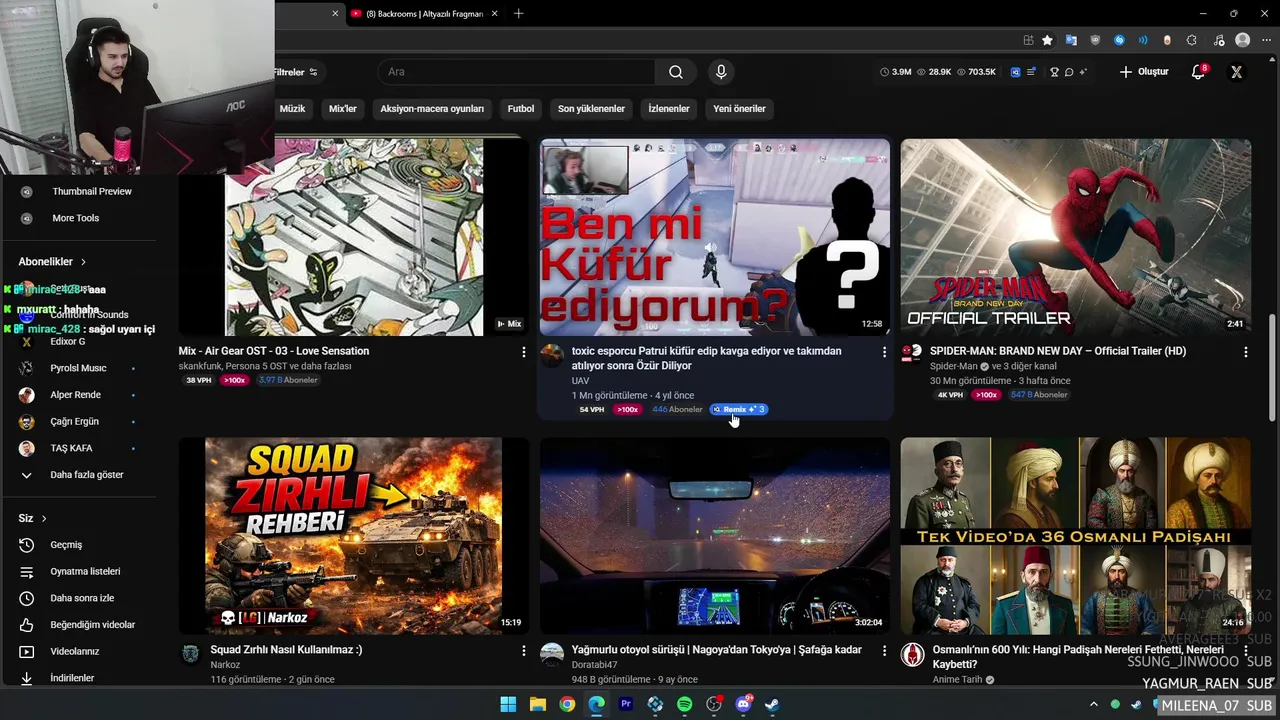The image size is (1280, 720).
Task: Open the notifications bell
Action: (x=1198, y=72)
